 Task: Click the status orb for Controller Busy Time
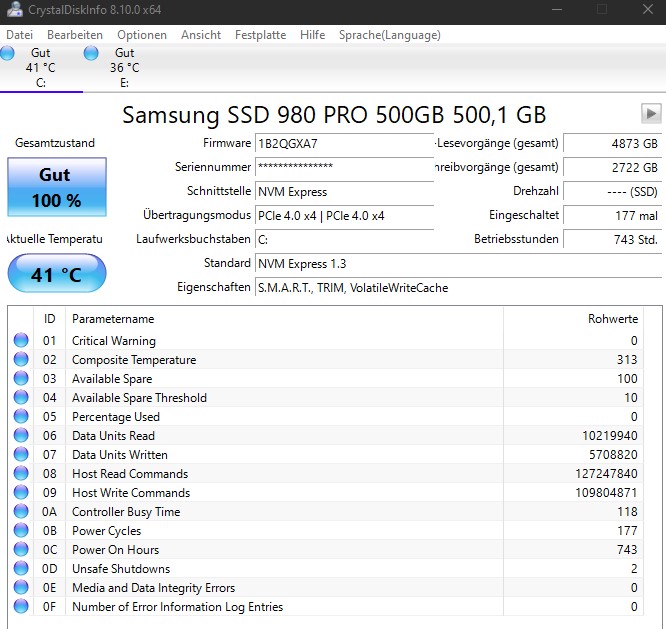21,511
